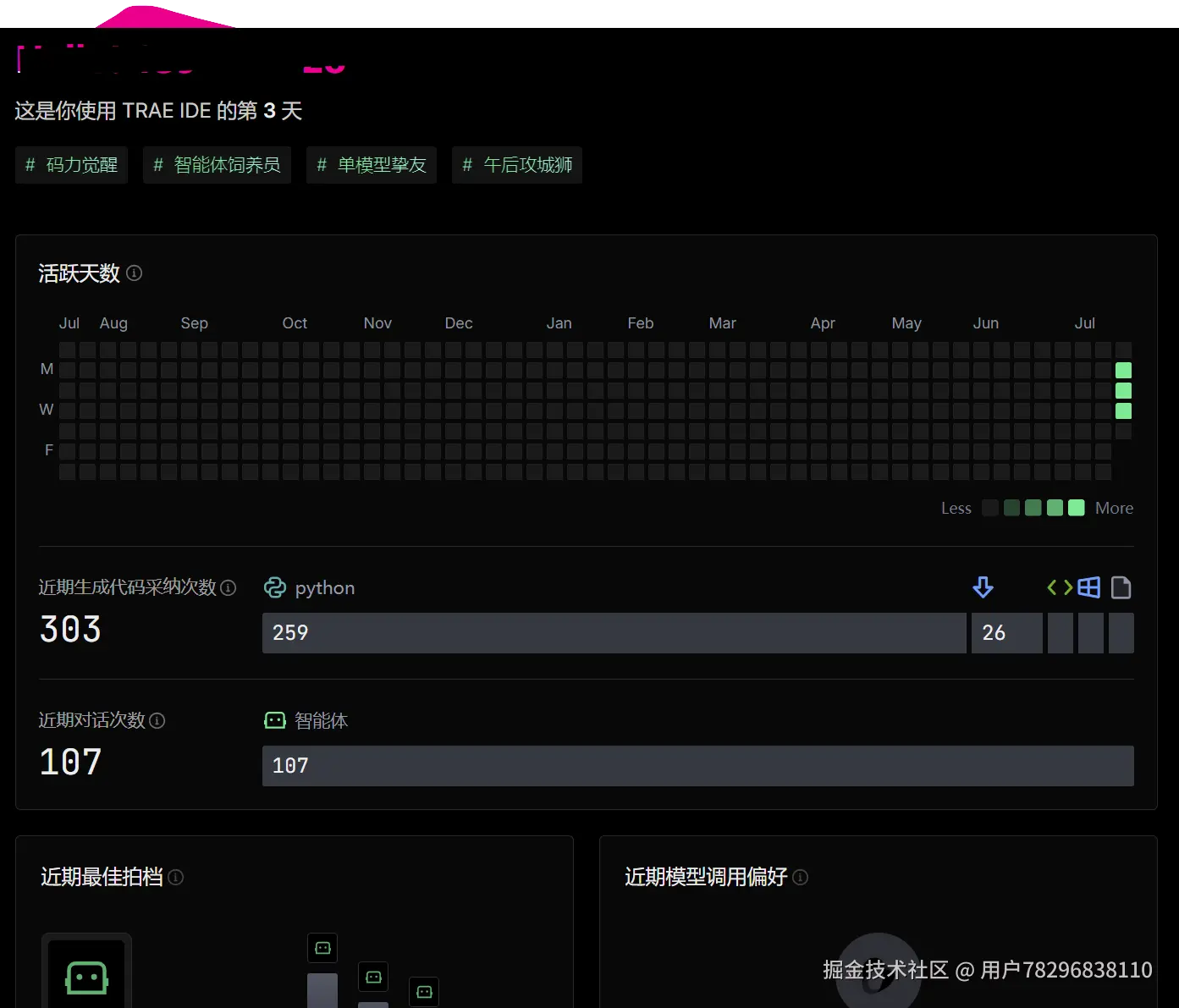1179x1008 pixels.
Task: Click the 259 python adoption bar
Action: pos(614,632)
